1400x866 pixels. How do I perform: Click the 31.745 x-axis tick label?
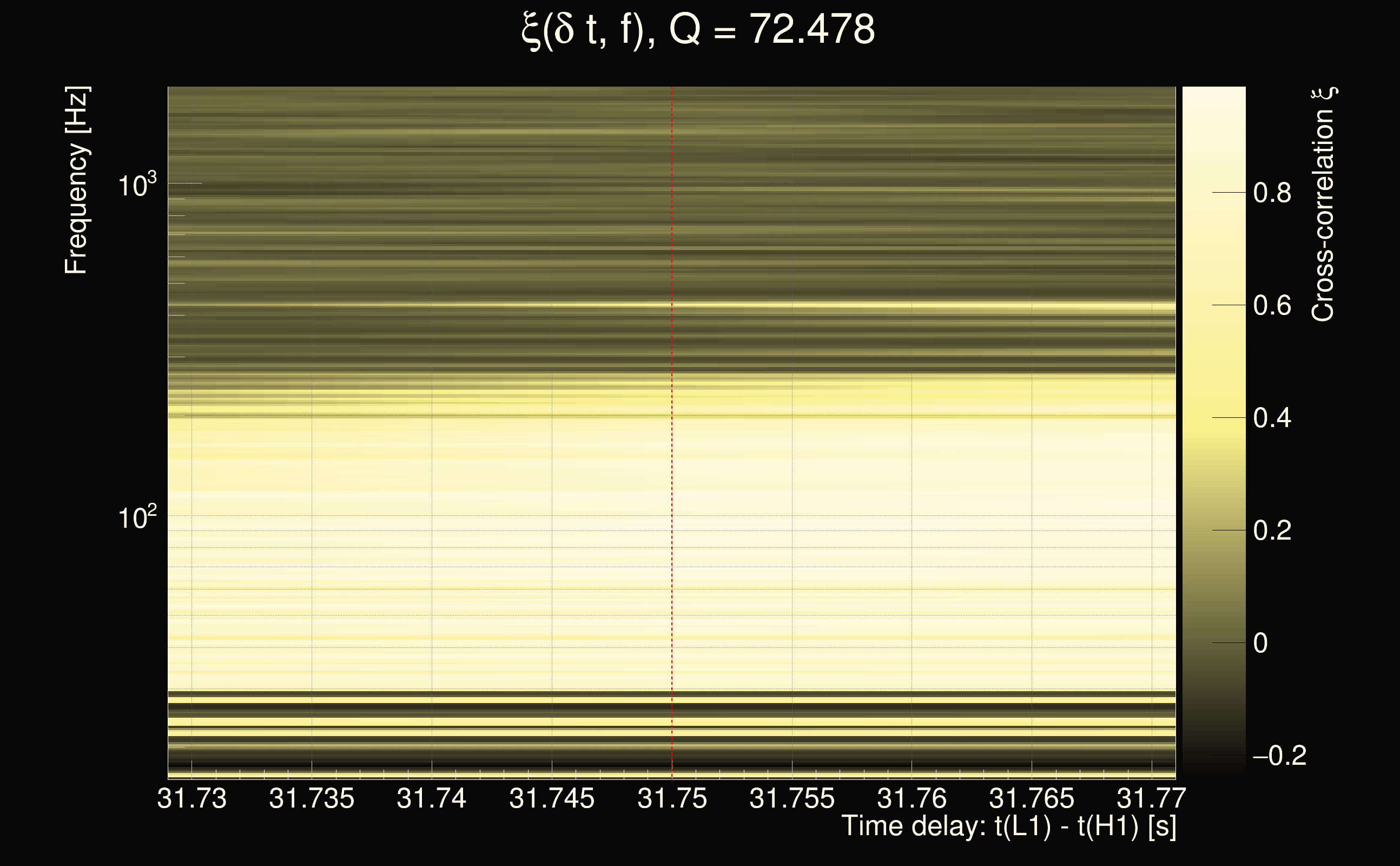tap(552, 798)
